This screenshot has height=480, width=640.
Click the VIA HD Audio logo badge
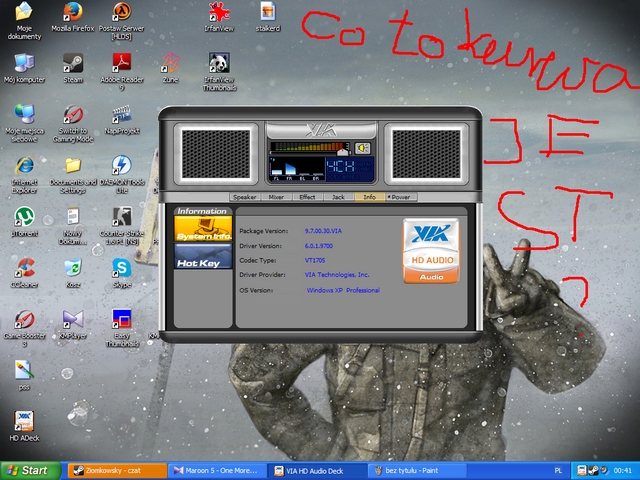click(x=431, y=251)
